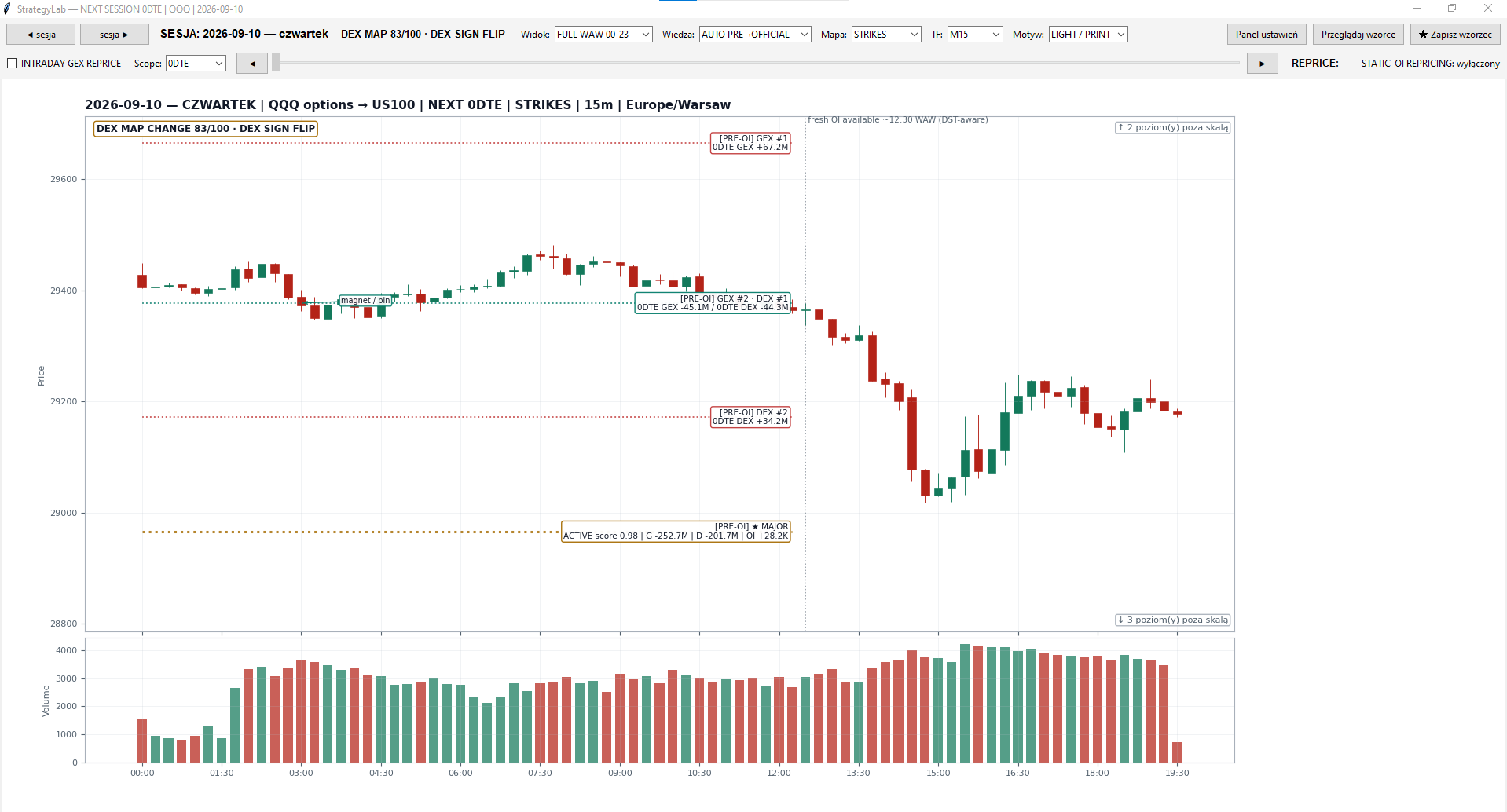Save pattern with star Zapisz wzorzec button
1507x812 pixels.
coord(1455,35)
